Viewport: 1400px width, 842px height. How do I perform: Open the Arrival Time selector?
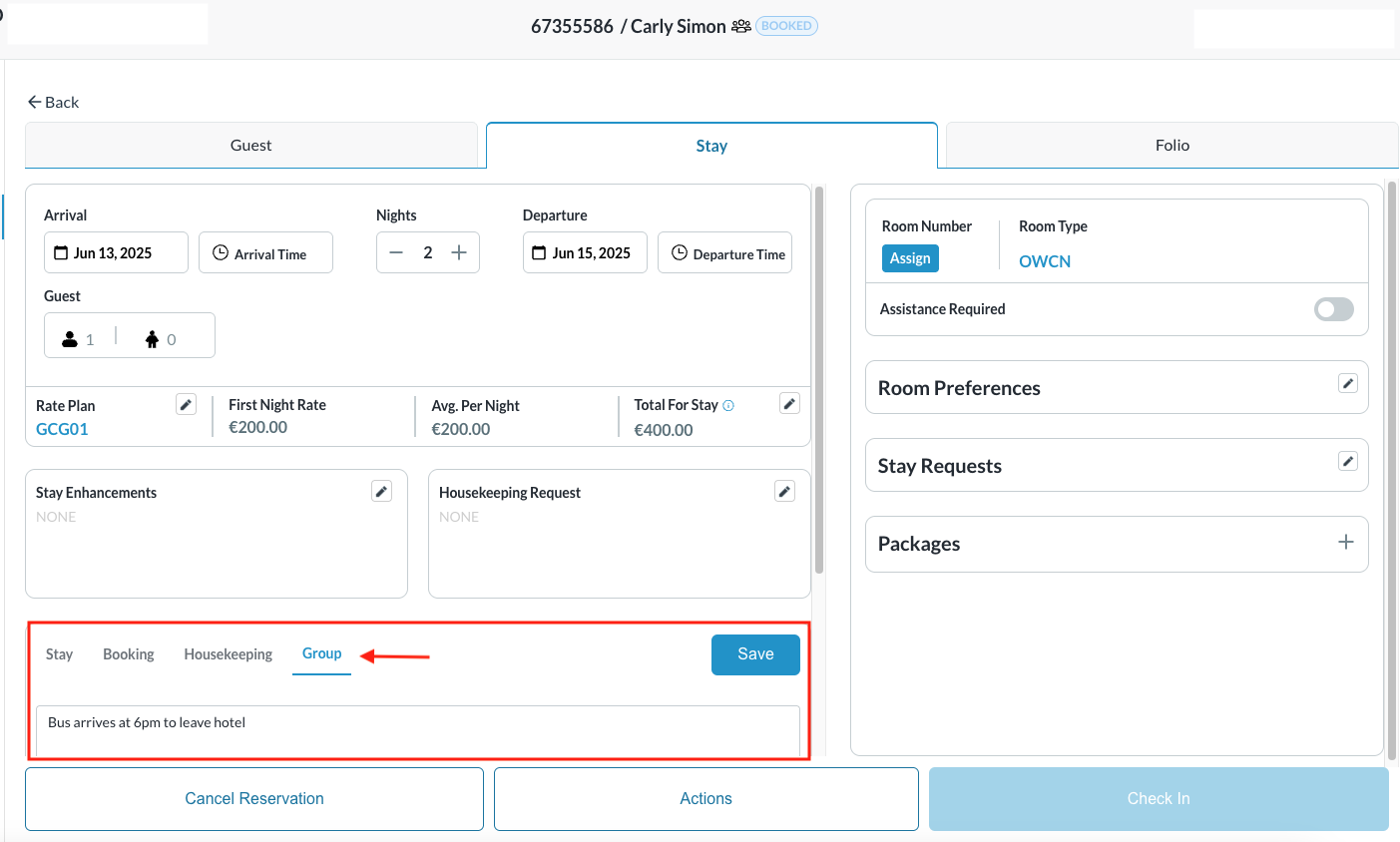click(265, 253)
